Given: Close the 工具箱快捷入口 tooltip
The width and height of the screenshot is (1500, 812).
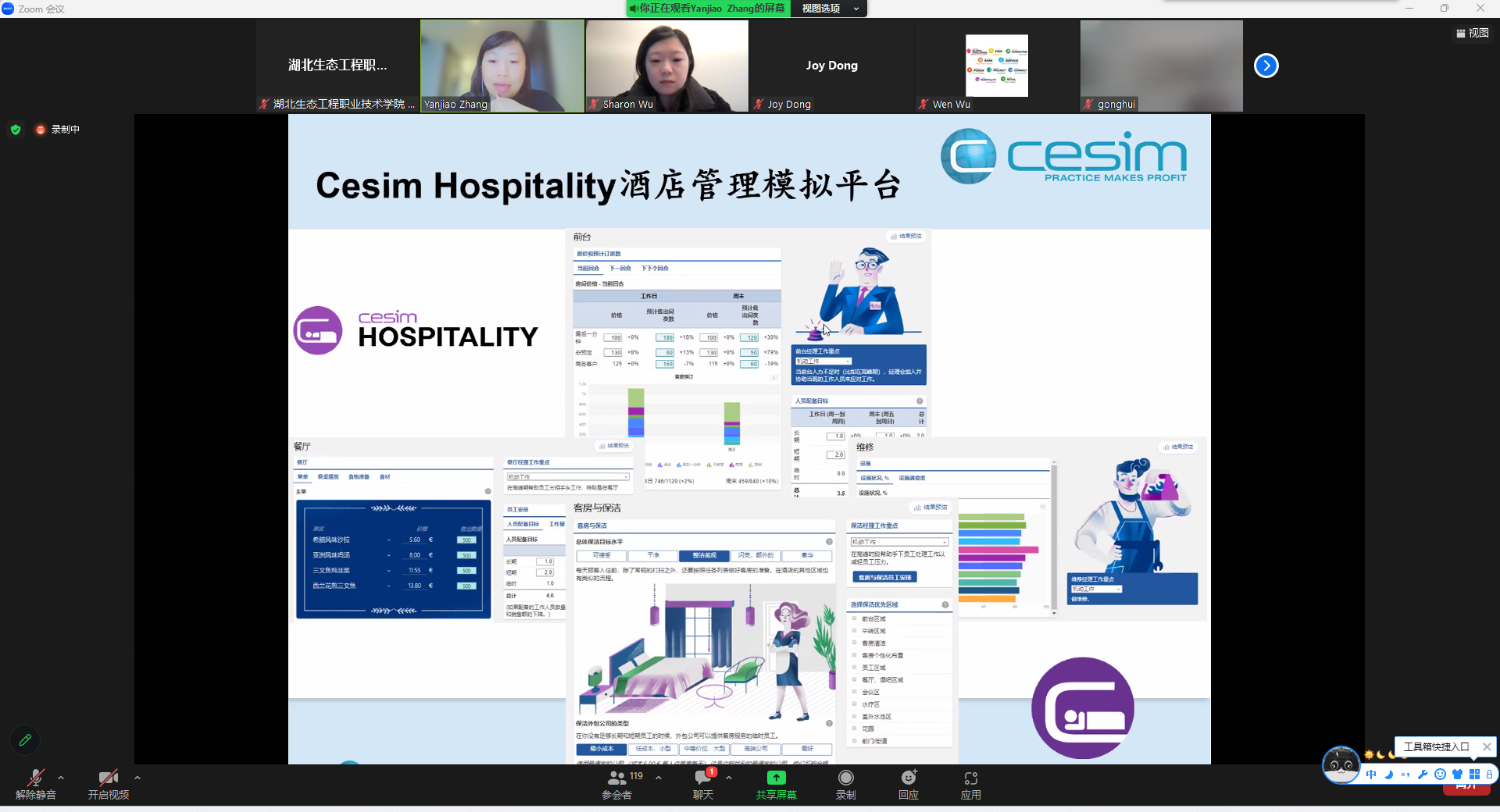Looking at the screenshot, I should 1487,747.
